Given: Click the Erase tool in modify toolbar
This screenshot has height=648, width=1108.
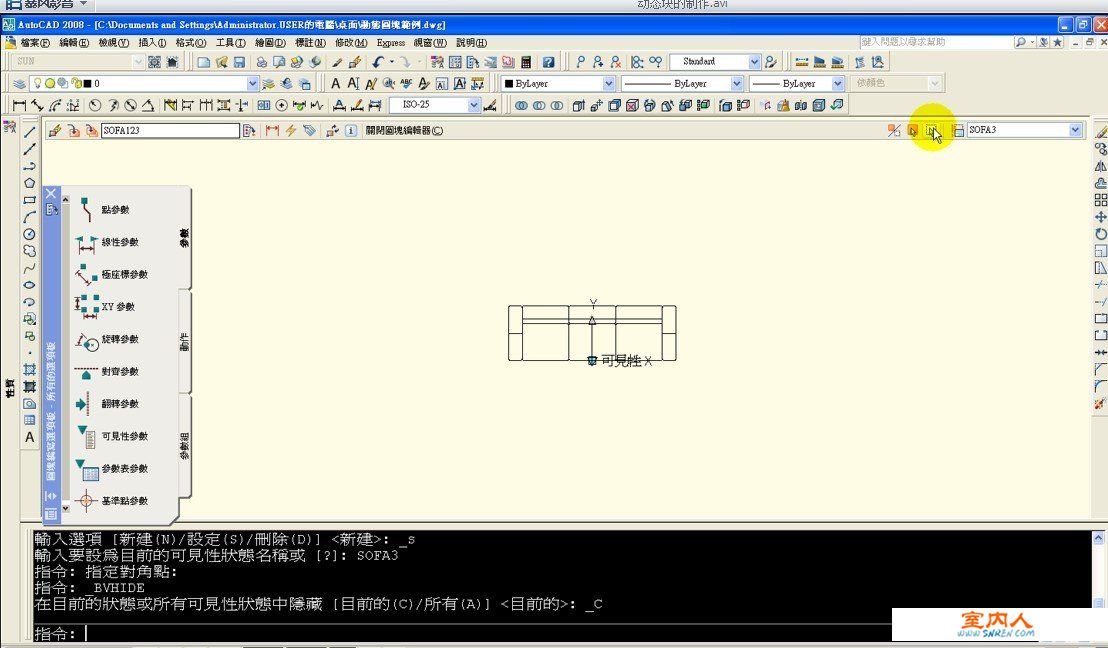Looking at the screenshot, I should pyautogui.click(x=1100, y=132).
